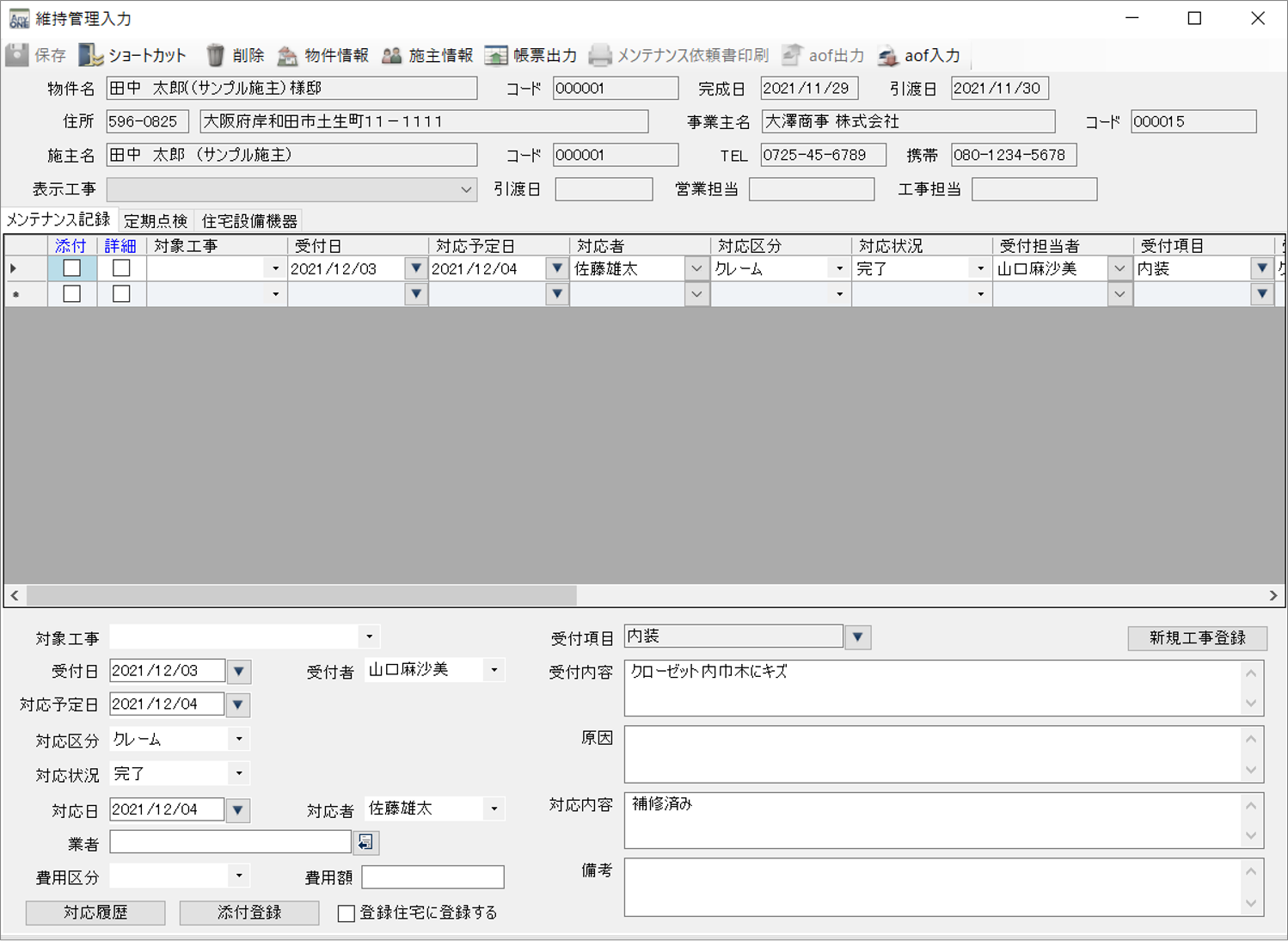
Task: Click the 保存 (save) toolbar icon
Action: coord(17,56)
